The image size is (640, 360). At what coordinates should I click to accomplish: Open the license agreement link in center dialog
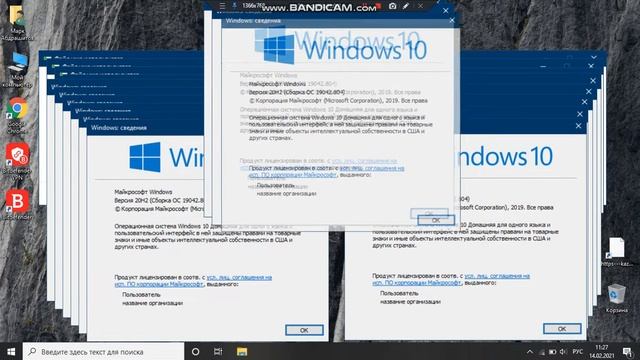(327, 171)
